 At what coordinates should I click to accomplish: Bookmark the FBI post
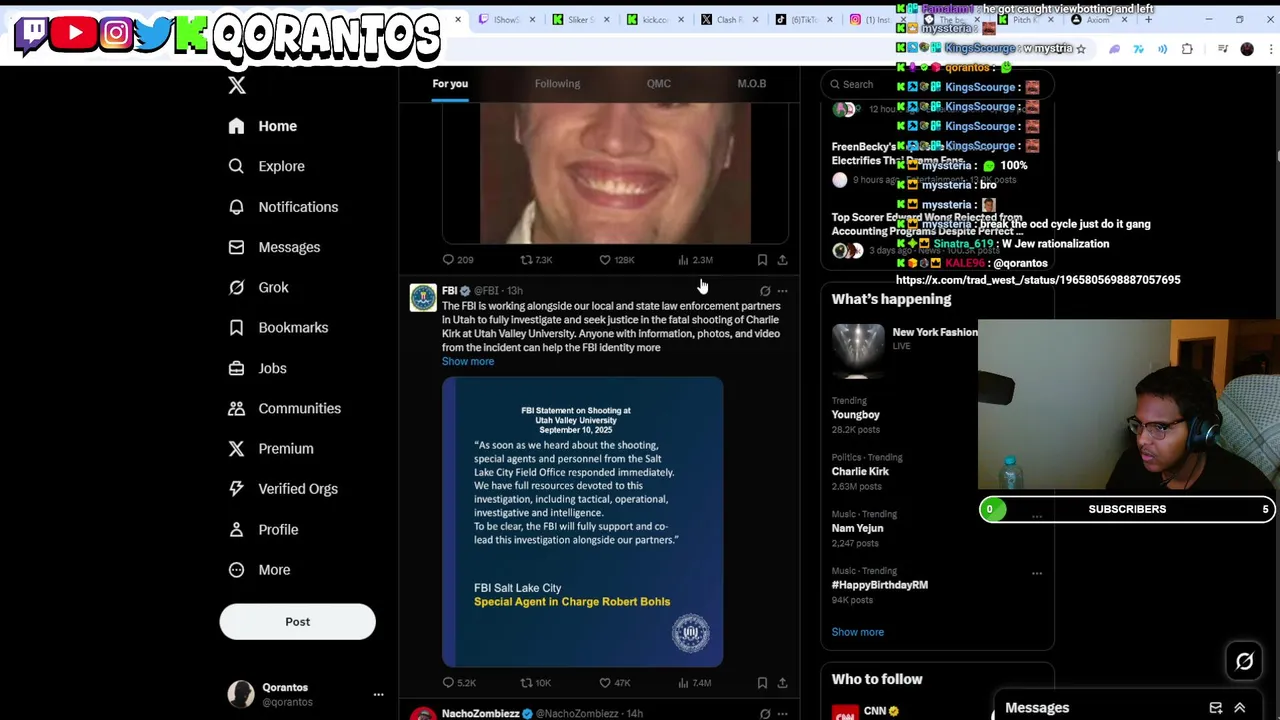pos(762,683)
